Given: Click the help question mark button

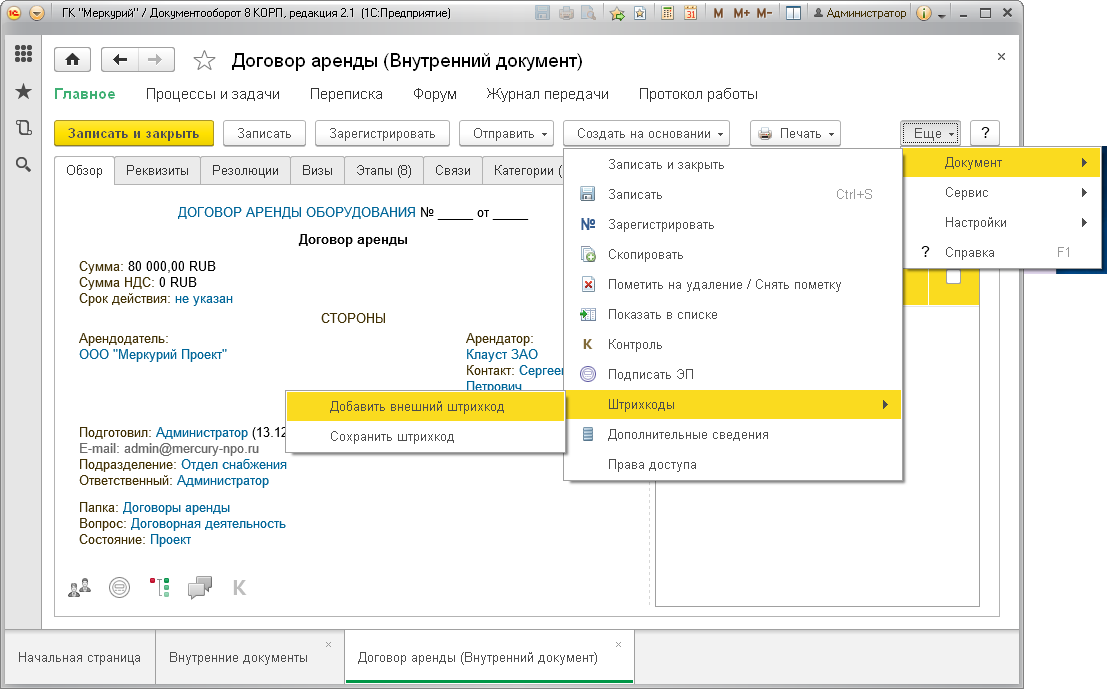Looking at the screenshot, I should [985, 133].
